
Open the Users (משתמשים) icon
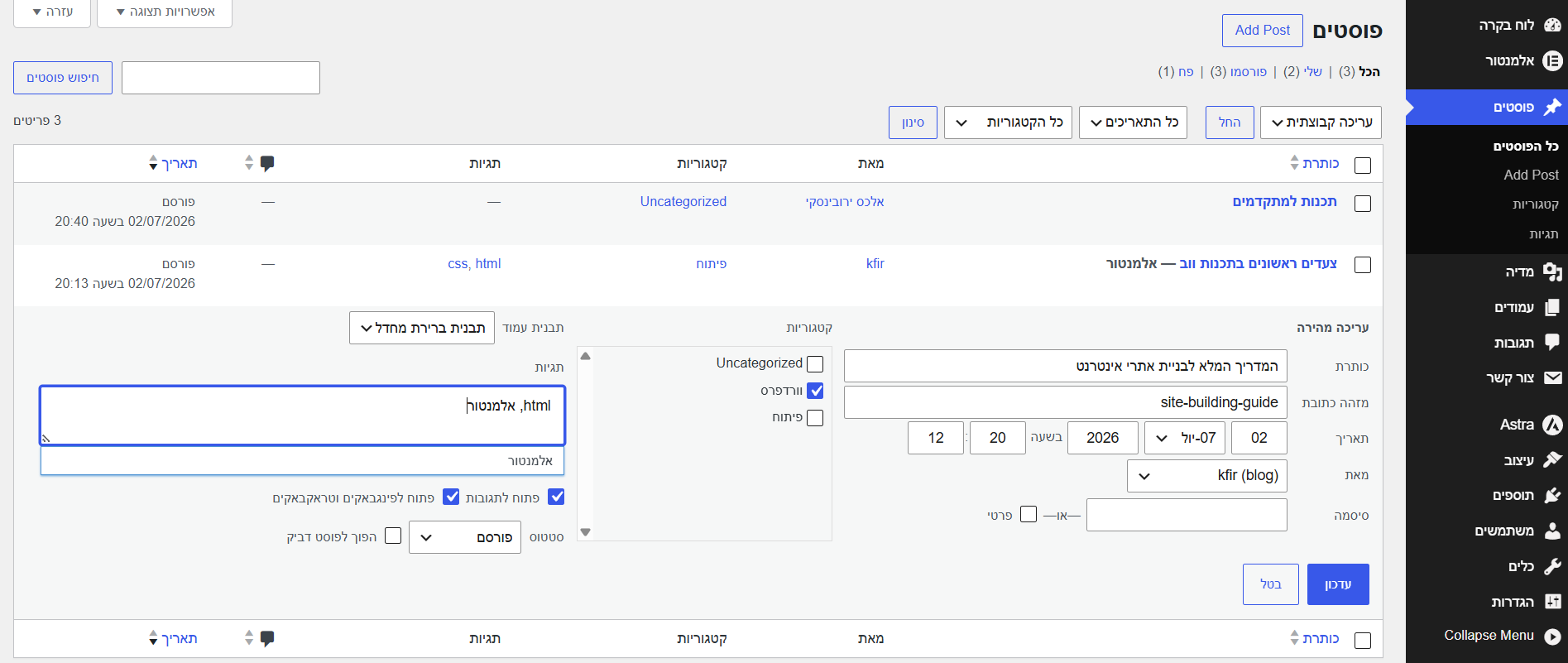coord(1552,531)
